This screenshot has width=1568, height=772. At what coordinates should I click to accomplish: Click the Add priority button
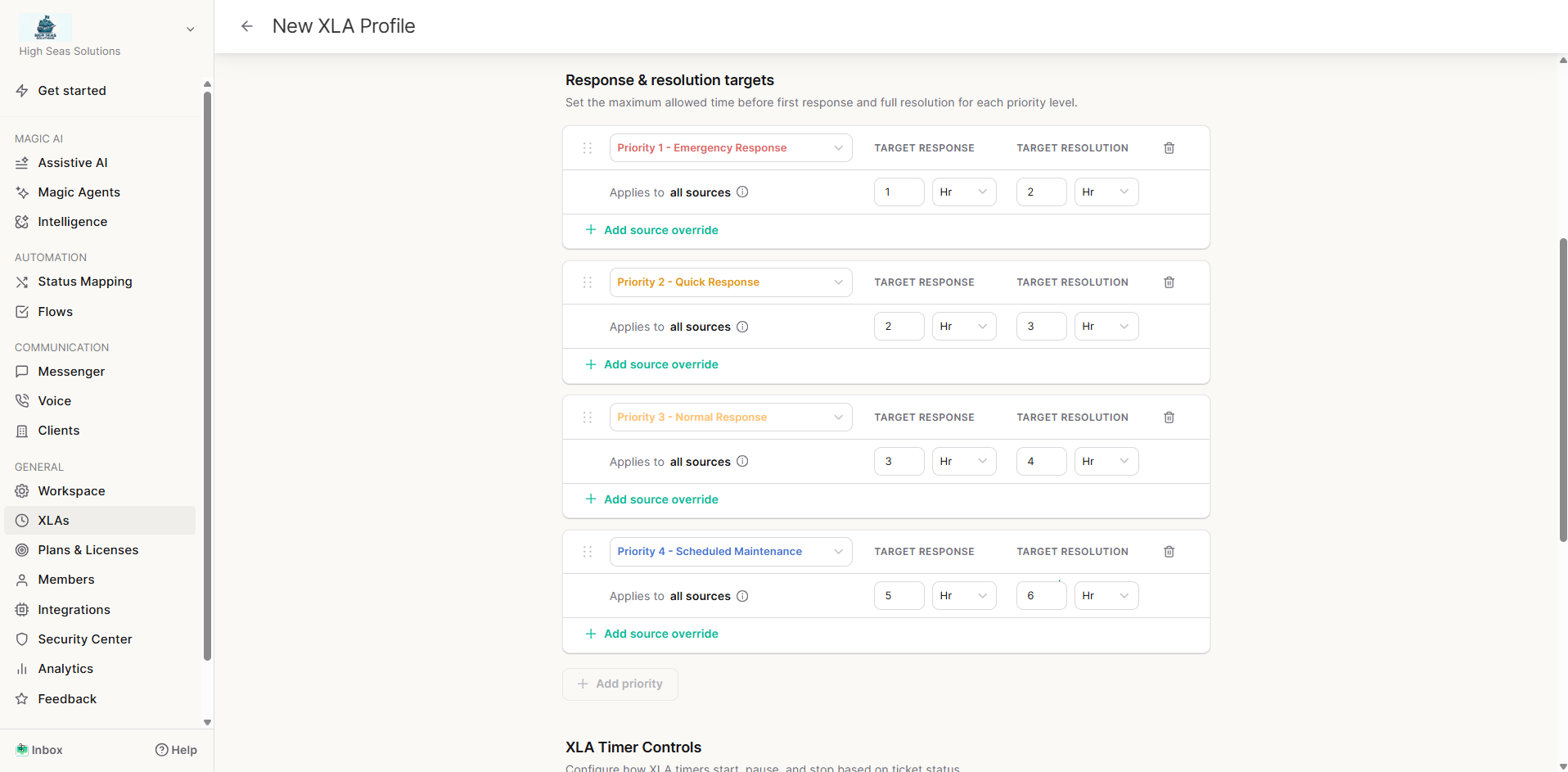(x=620, y=684)
